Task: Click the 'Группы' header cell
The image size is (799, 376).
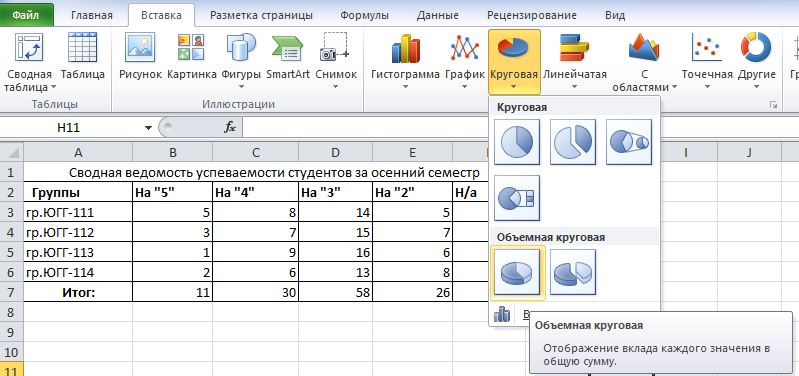Action: tap(78, 193)
